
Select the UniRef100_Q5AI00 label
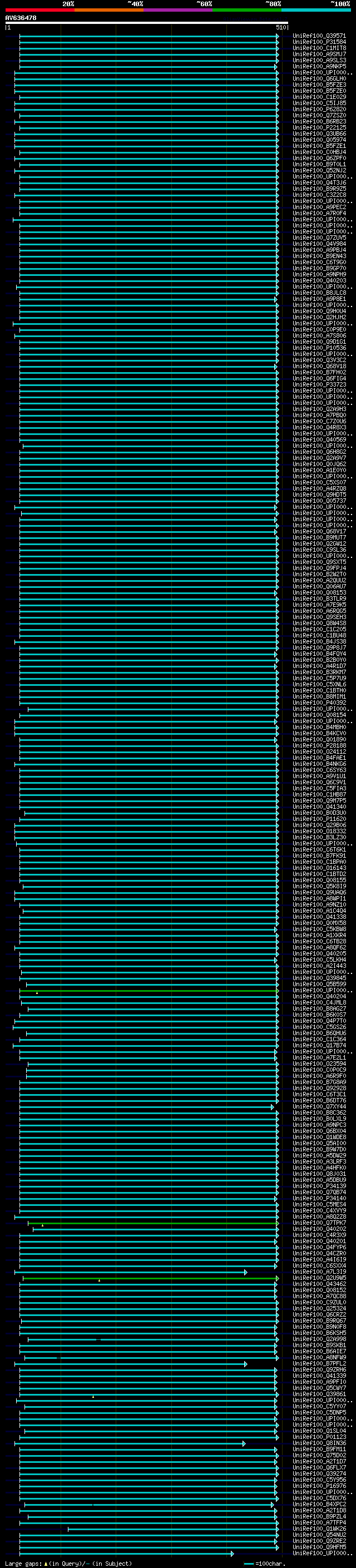pyautogui.click(x=319, y=1143)
